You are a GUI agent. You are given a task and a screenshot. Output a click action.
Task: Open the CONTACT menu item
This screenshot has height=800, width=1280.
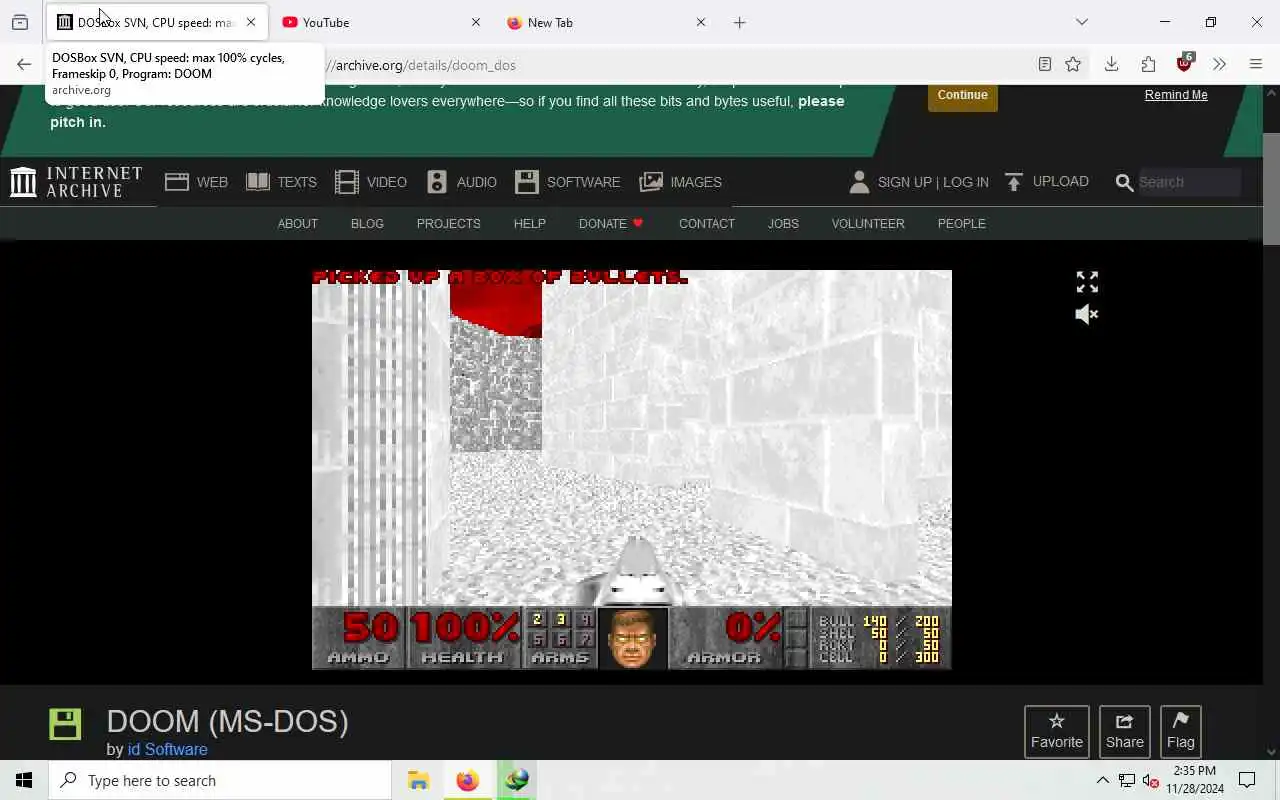pyautogui.click(x=706, y=223)
